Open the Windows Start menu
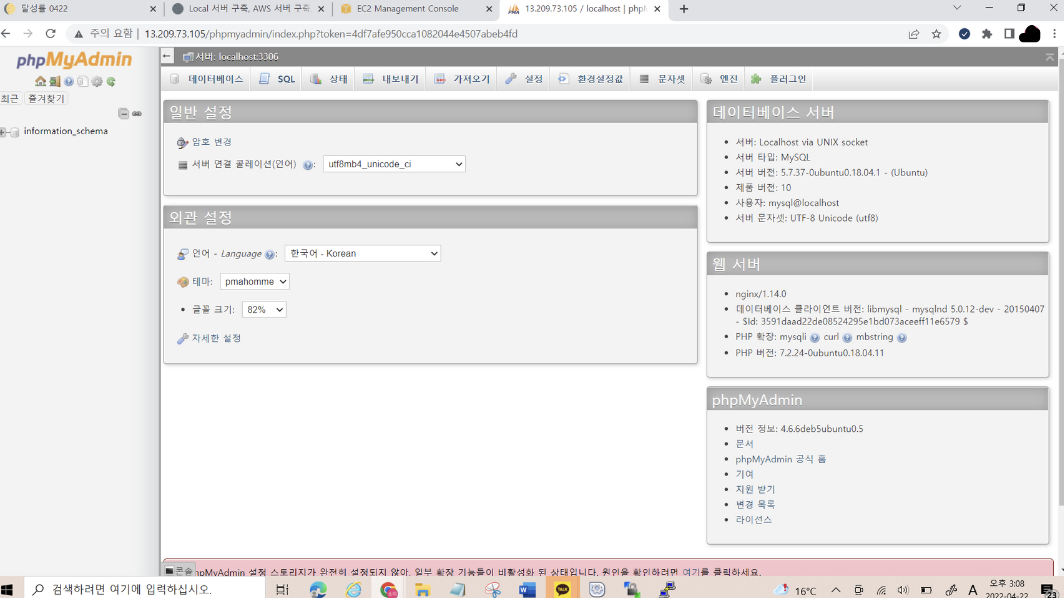The height and width of the screenshot is (598, 1064). tap(8, 589)
